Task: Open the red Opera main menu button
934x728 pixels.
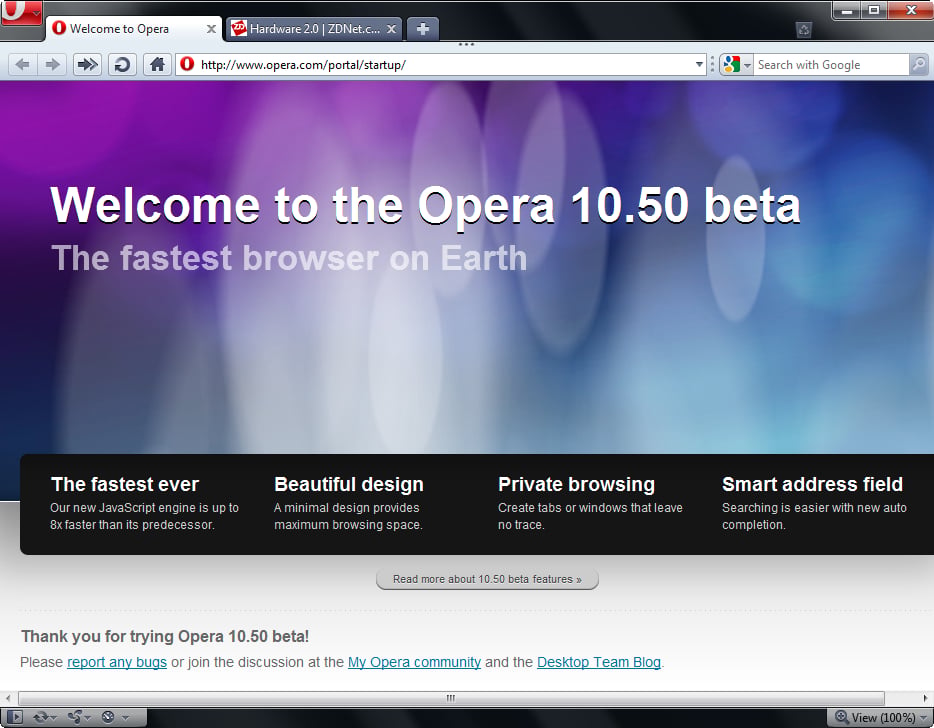Action: [x=21, y=12]
